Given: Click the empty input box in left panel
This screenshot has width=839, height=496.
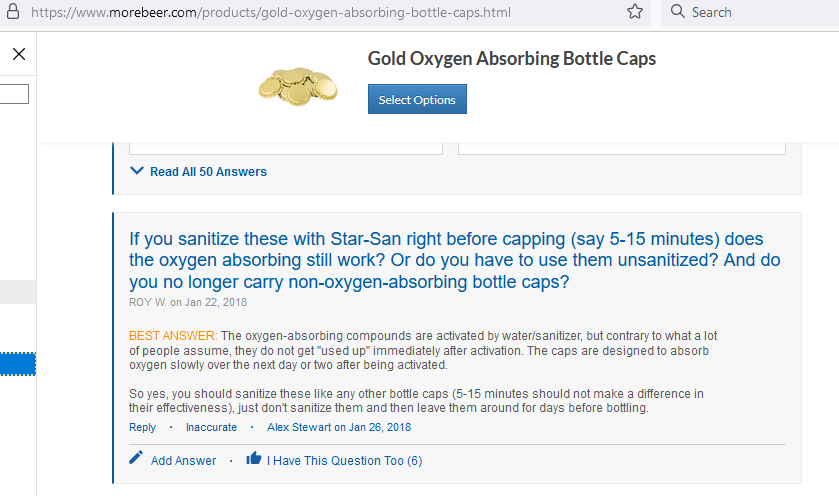Looking at the screenshot, I should pos(14,94).
